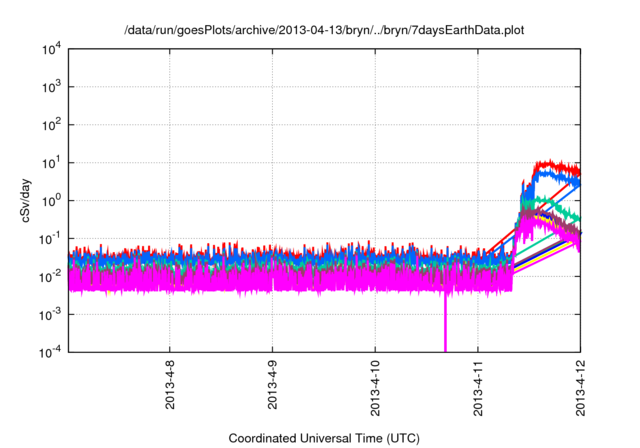
Task: Click the plot title file path text
Action: [x=324, y=30]
